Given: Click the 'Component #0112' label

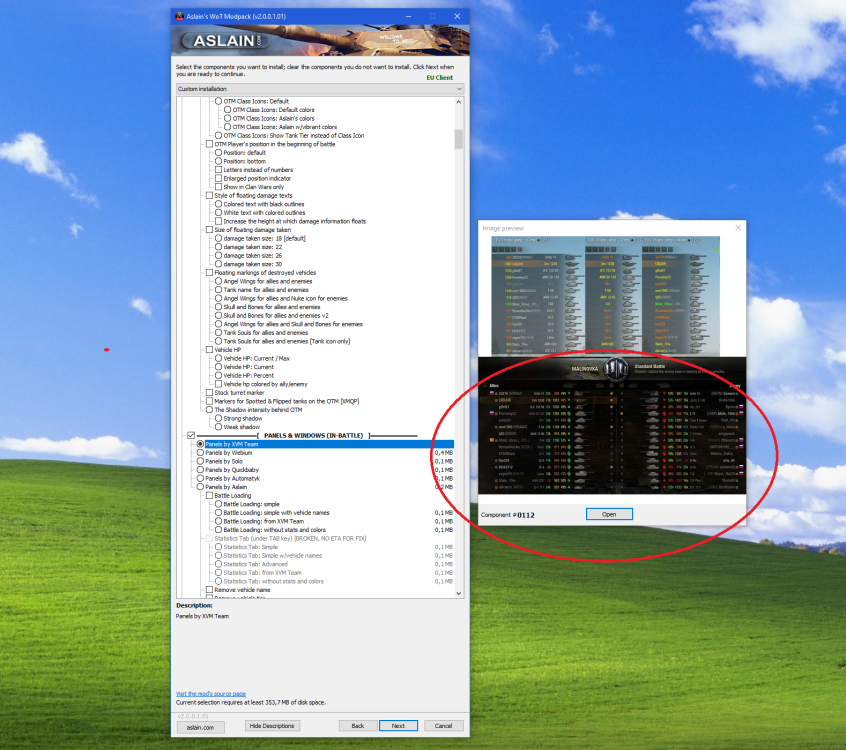Looking at the screenshot, I should pyautogui.click(x=508, y=515).
